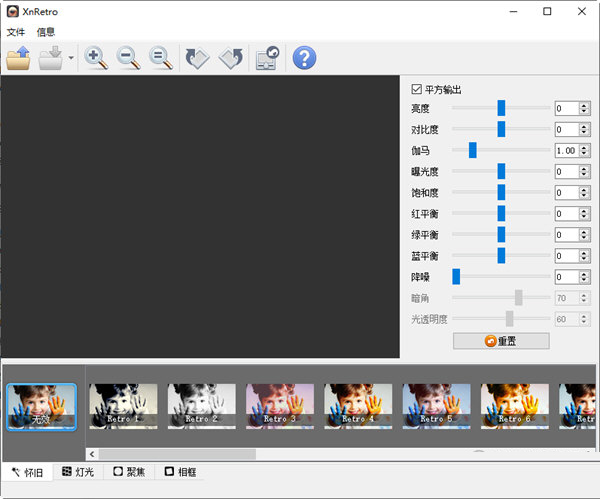
Task: Decrease 伽马 value with down arrow
Action: (x=585, y=154)
